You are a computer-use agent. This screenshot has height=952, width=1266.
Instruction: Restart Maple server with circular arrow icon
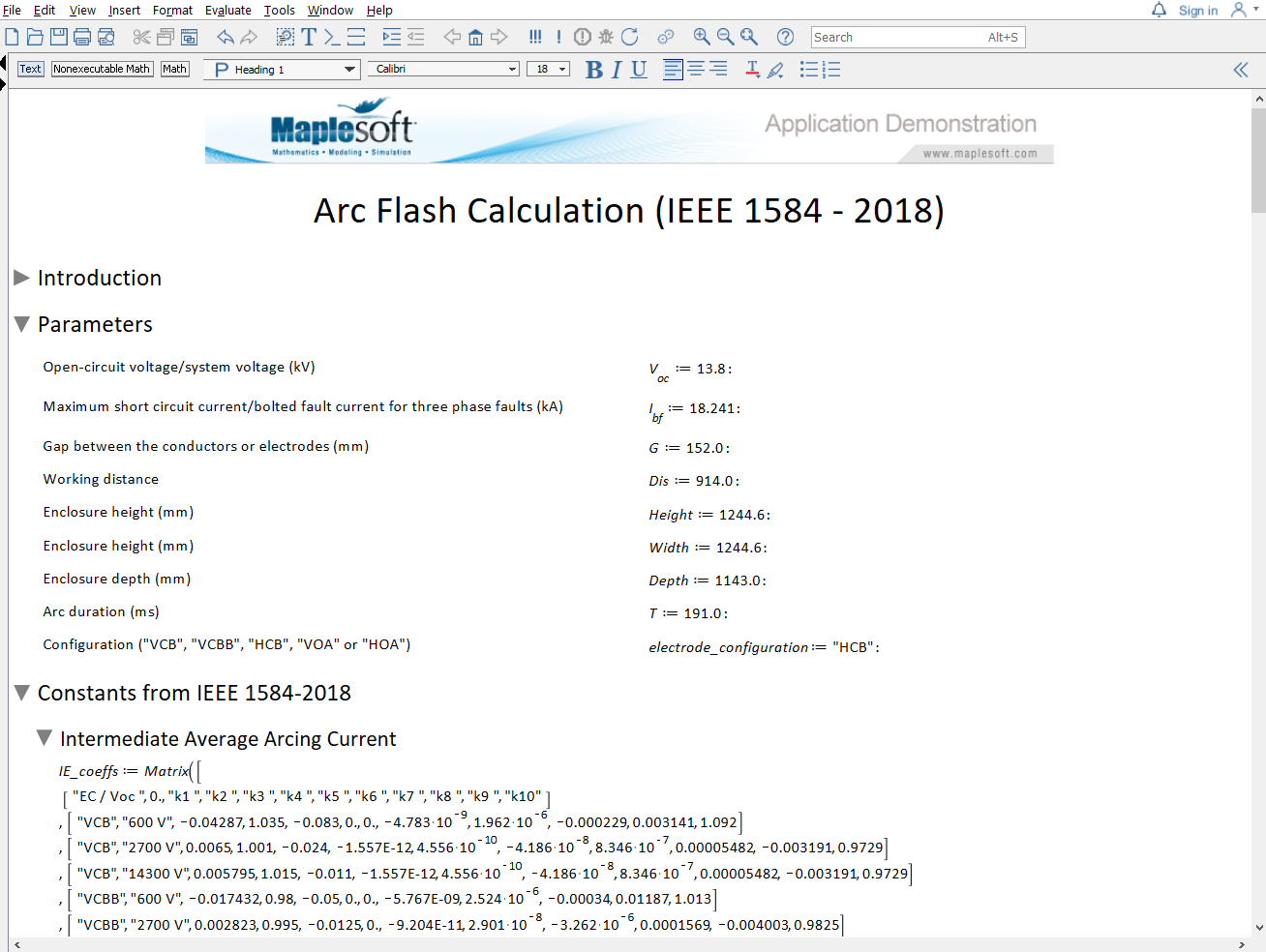[630, 37]
